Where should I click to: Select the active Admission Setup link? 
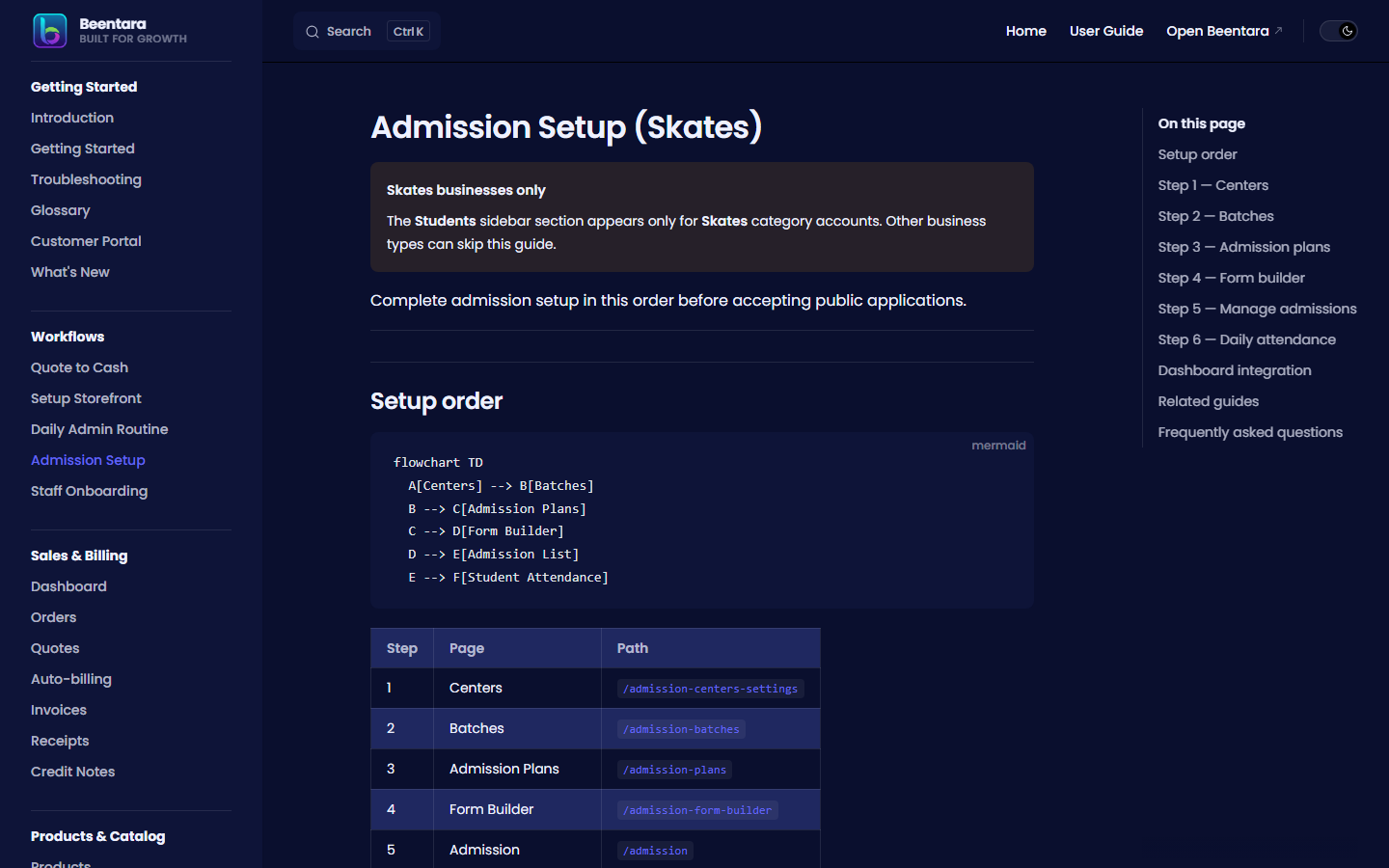[x=88, y=460]
